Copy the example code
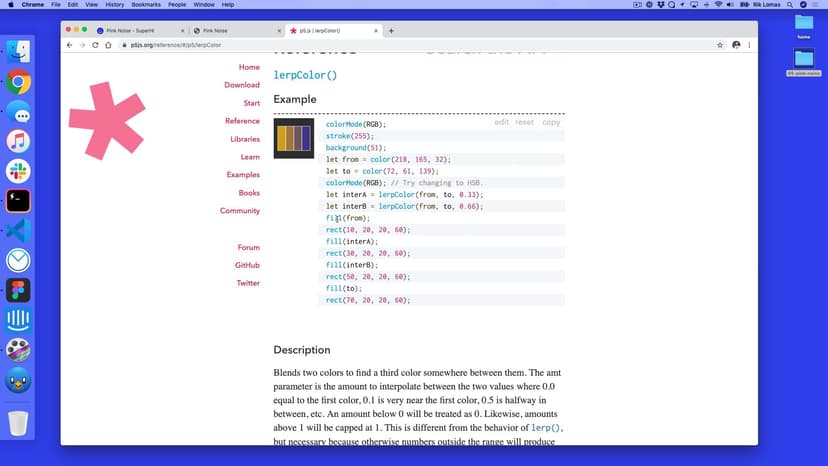828x466 pixels. coord(551,122)
